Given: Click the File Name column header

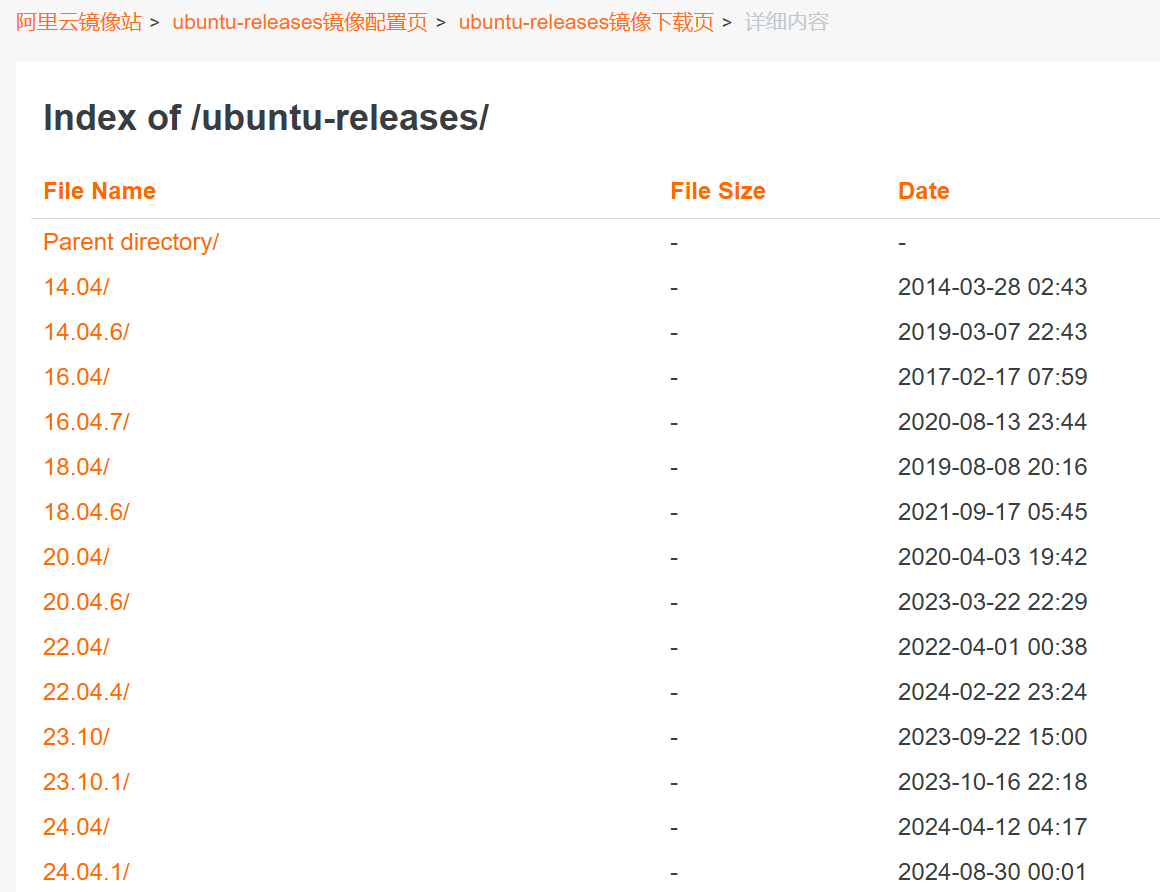Looking at the screenshot, I should [99, 191].
